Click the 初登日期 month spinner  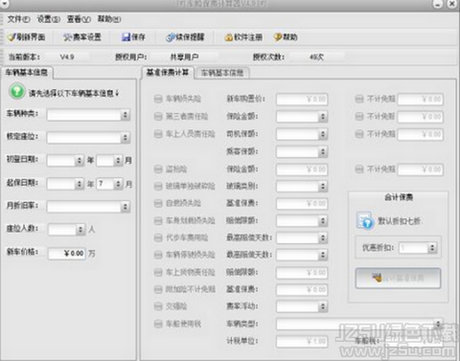110,160
